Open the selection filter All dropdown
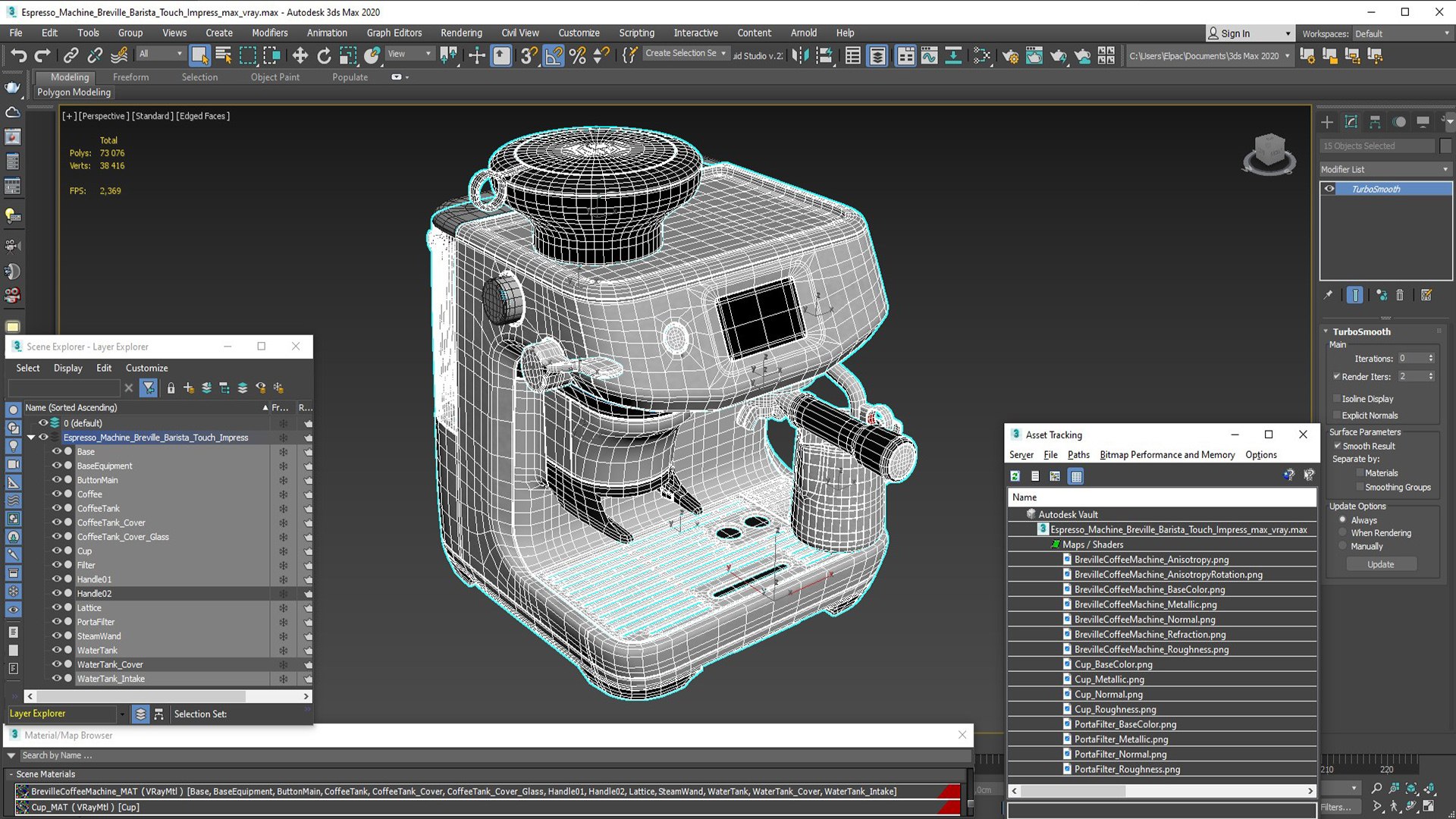Screen dimensions: 1456x819 coord(160,54)
